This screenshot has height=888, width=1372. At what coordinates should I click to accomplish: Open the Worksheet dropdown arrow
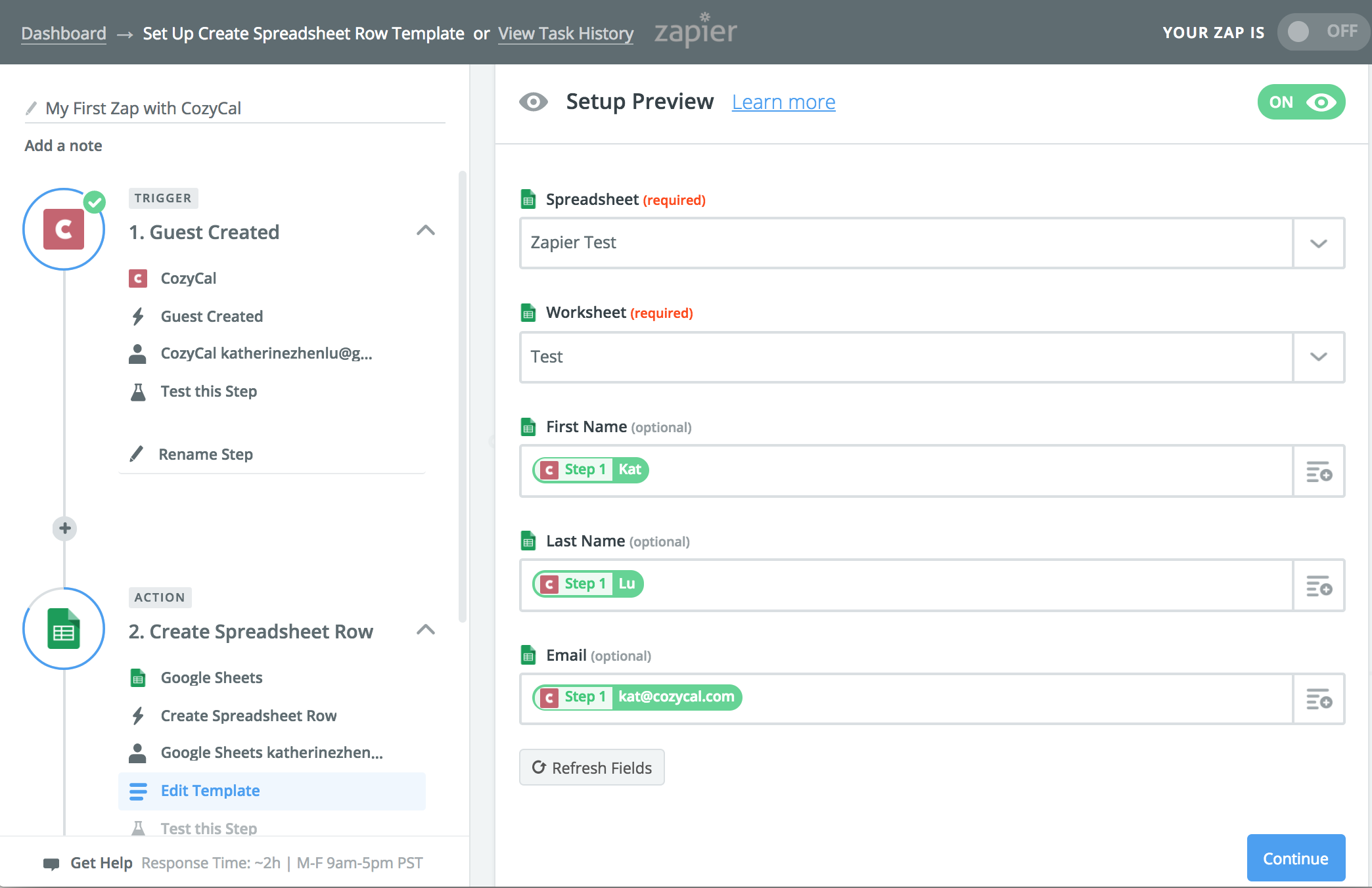pyautogui.click(x=1318, y=357)
